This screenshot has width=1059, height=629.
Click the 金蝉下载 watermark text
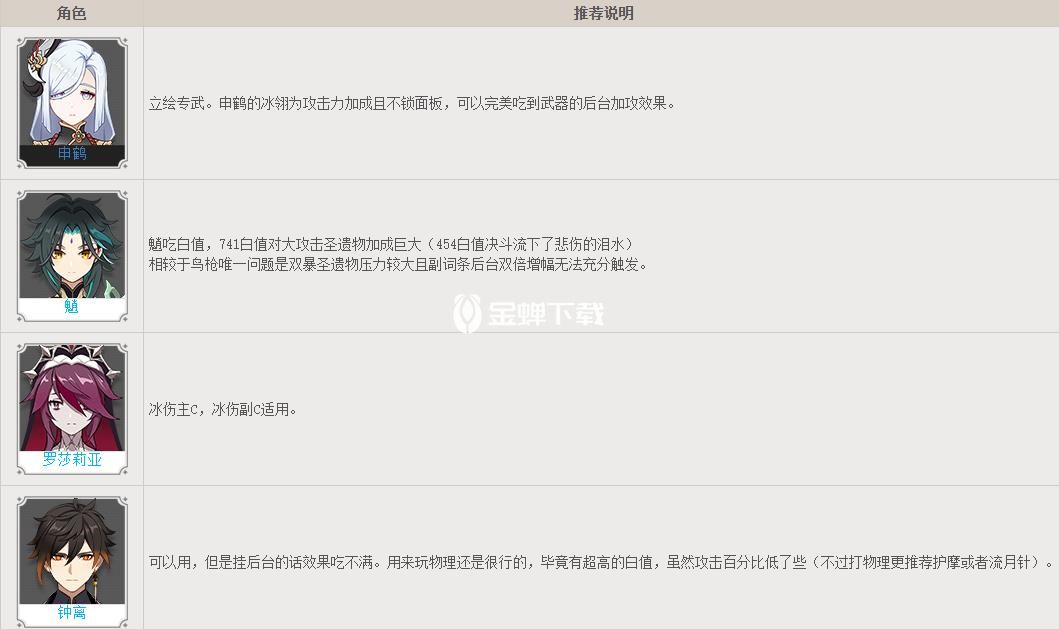[x=546, y=313]
